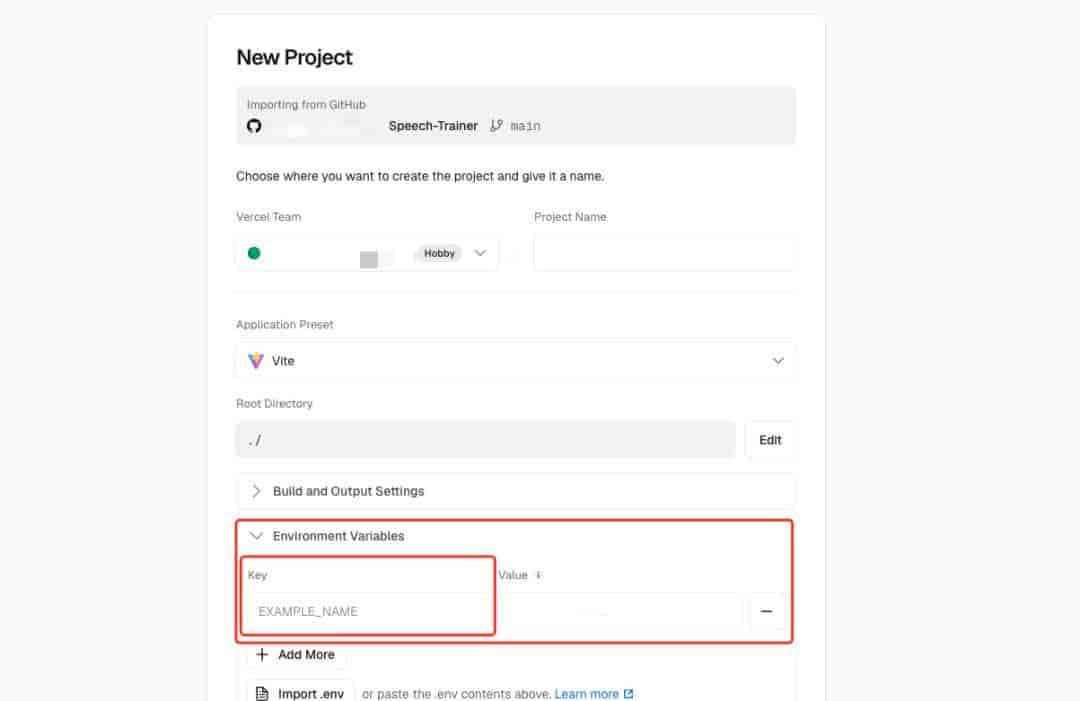The width and height of the screenshot is (1080, 701).
Task: Focus the Project Name field
Action: click(664, 254)
